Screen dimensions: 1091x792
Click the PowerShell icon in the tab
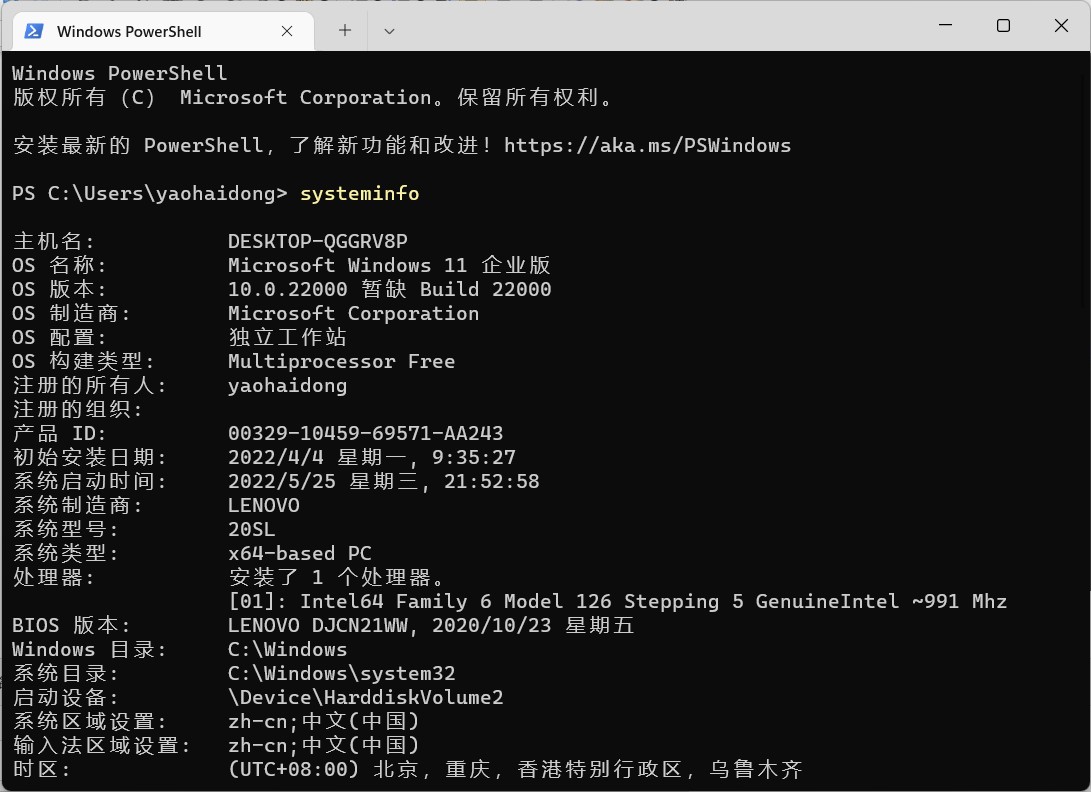point(34,31)
